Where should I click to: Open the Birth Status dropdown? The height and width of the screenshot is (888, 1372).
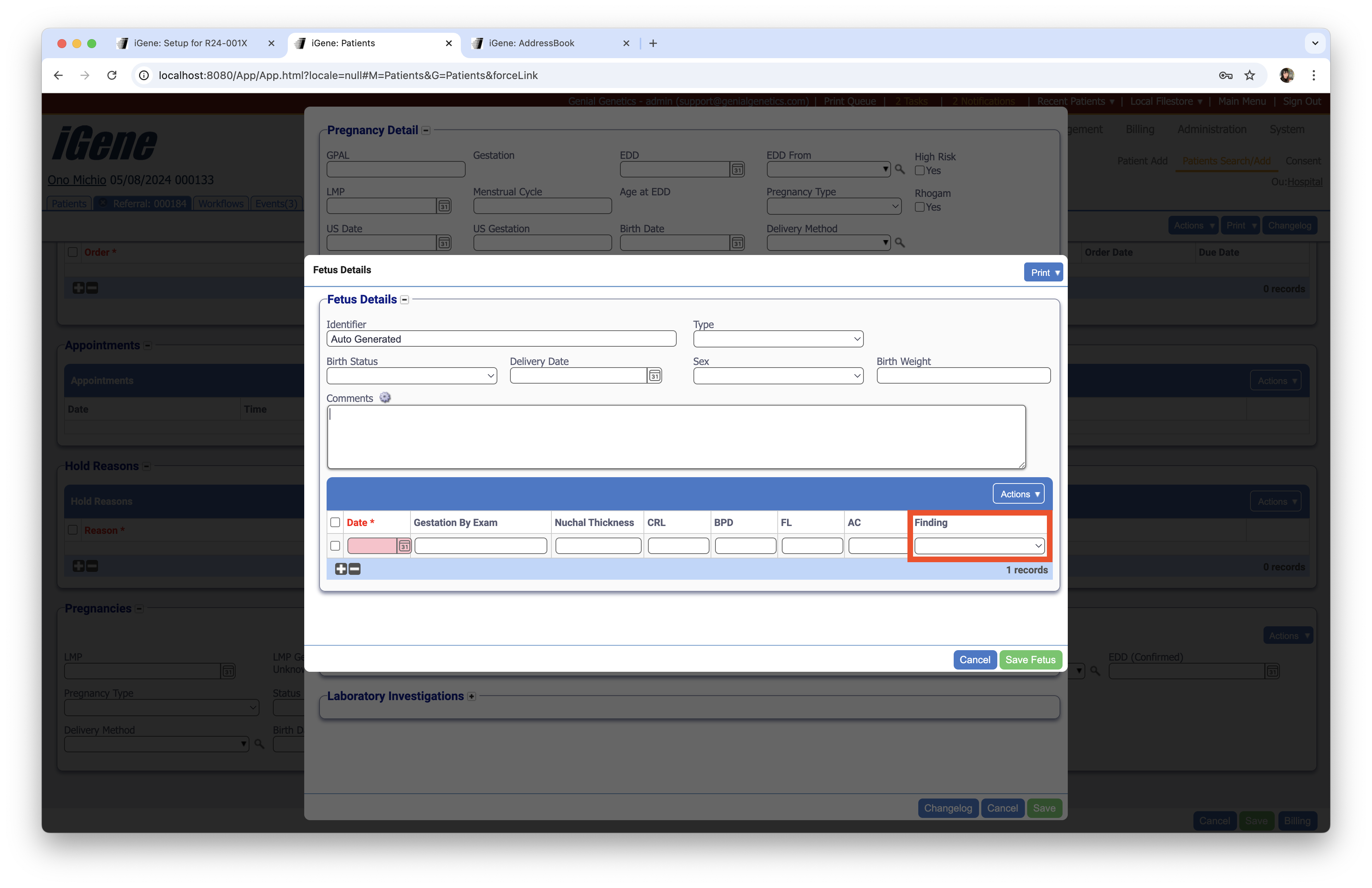[x=411, y=376]
